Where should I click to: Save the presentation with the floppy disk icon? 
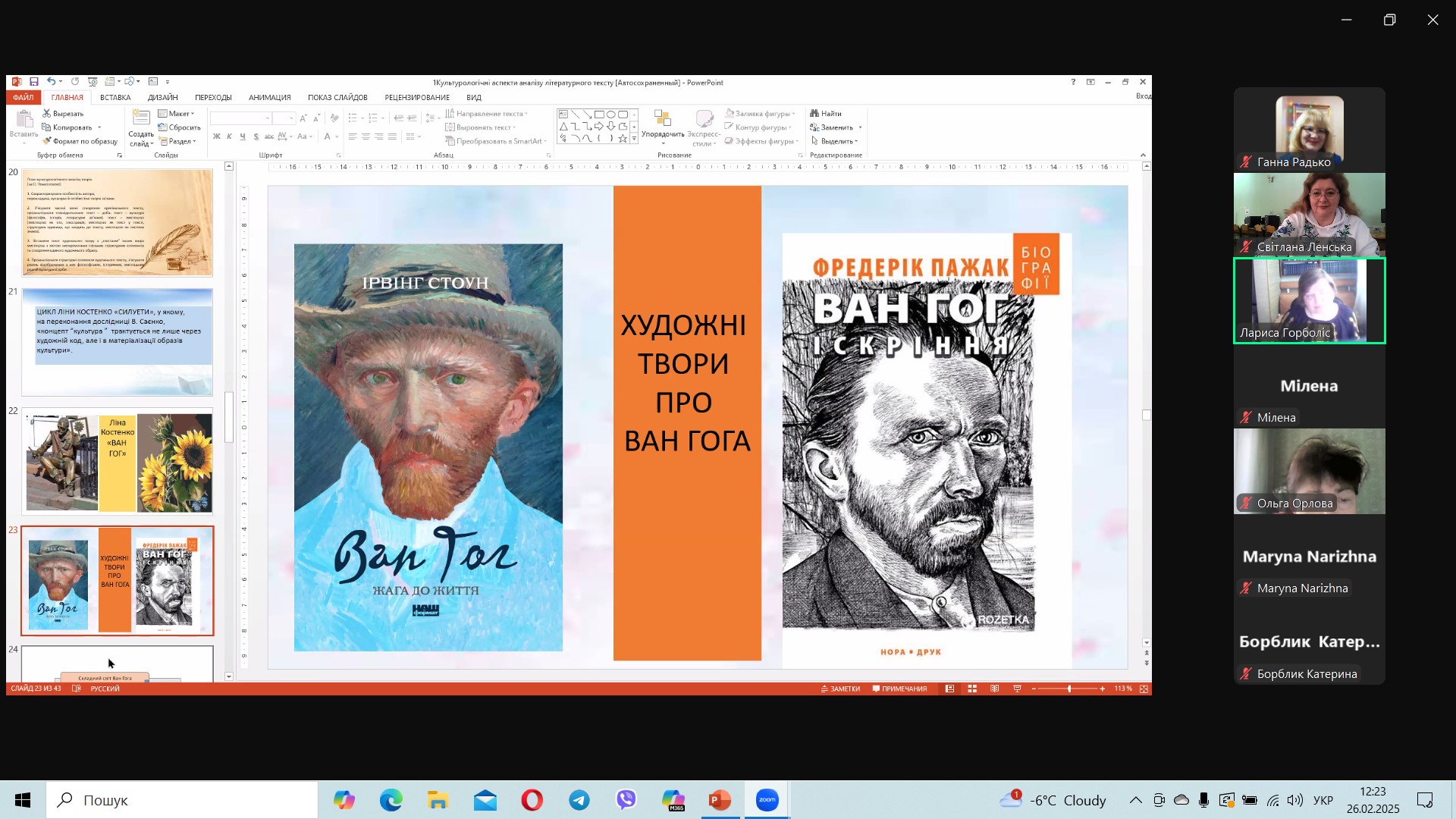tap(34, 82)
